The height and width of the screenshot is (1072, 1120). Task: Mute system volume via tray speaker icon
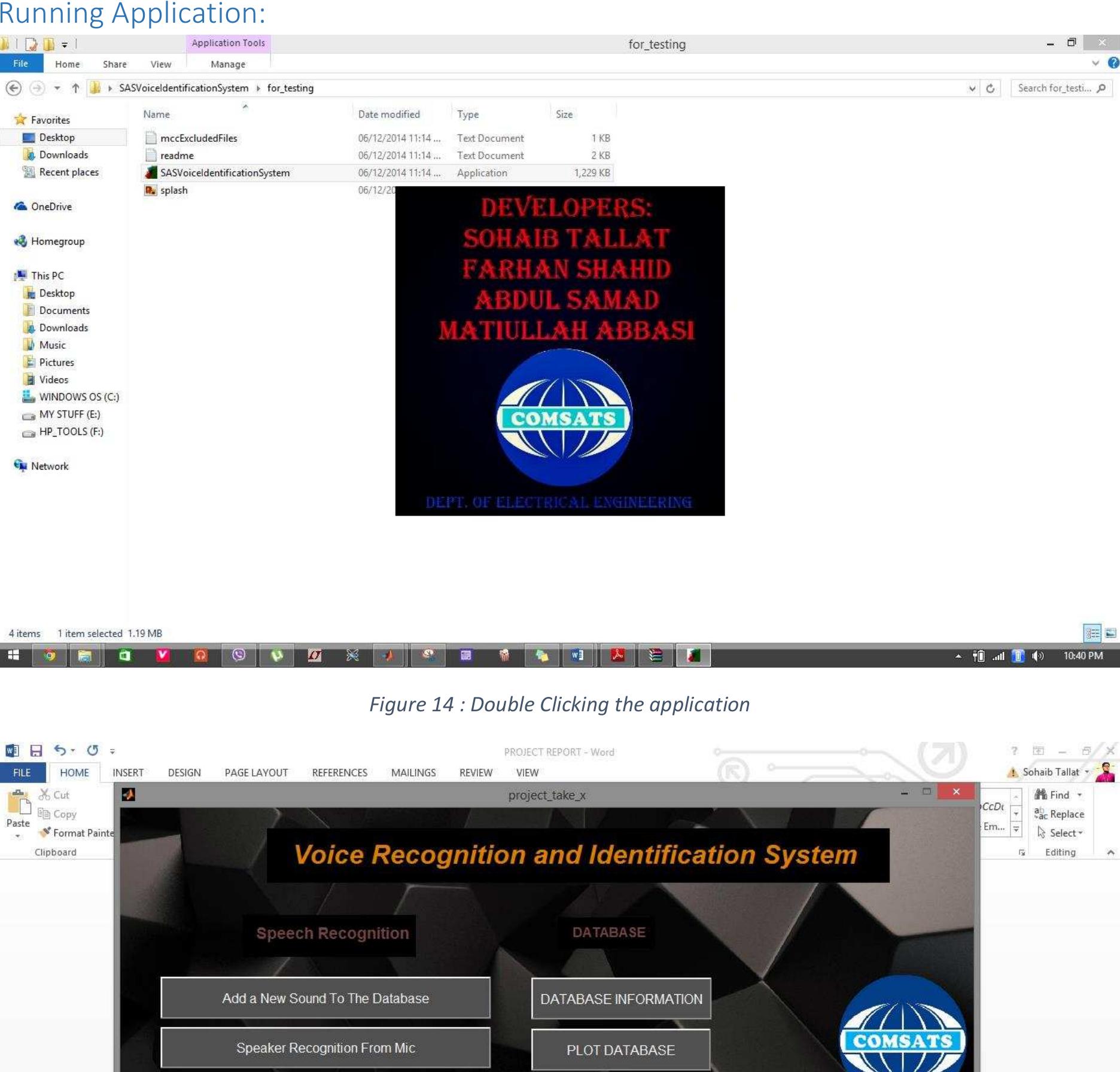[1038, 656]
